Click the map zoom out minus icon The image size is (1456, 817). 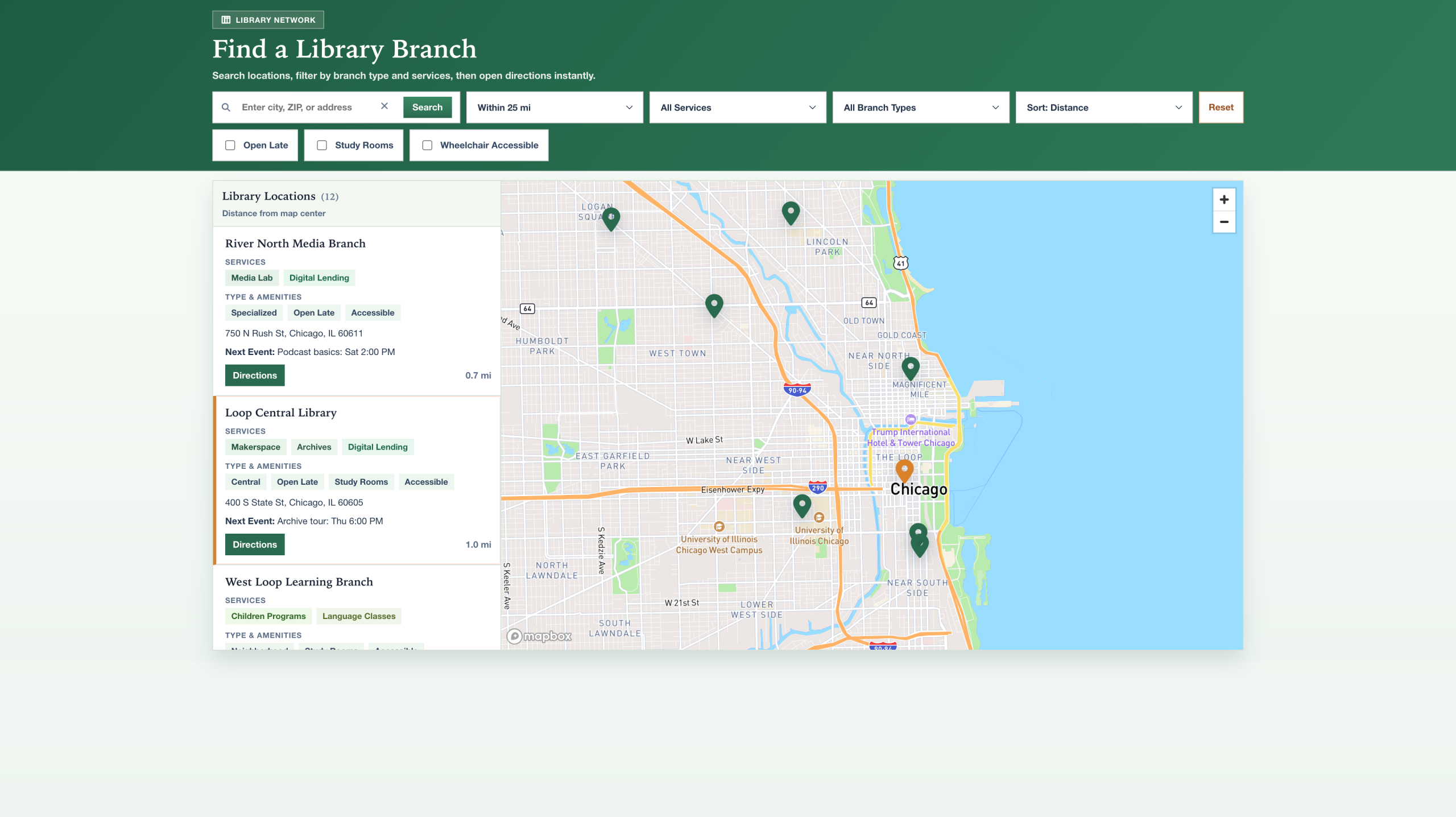1224,222
